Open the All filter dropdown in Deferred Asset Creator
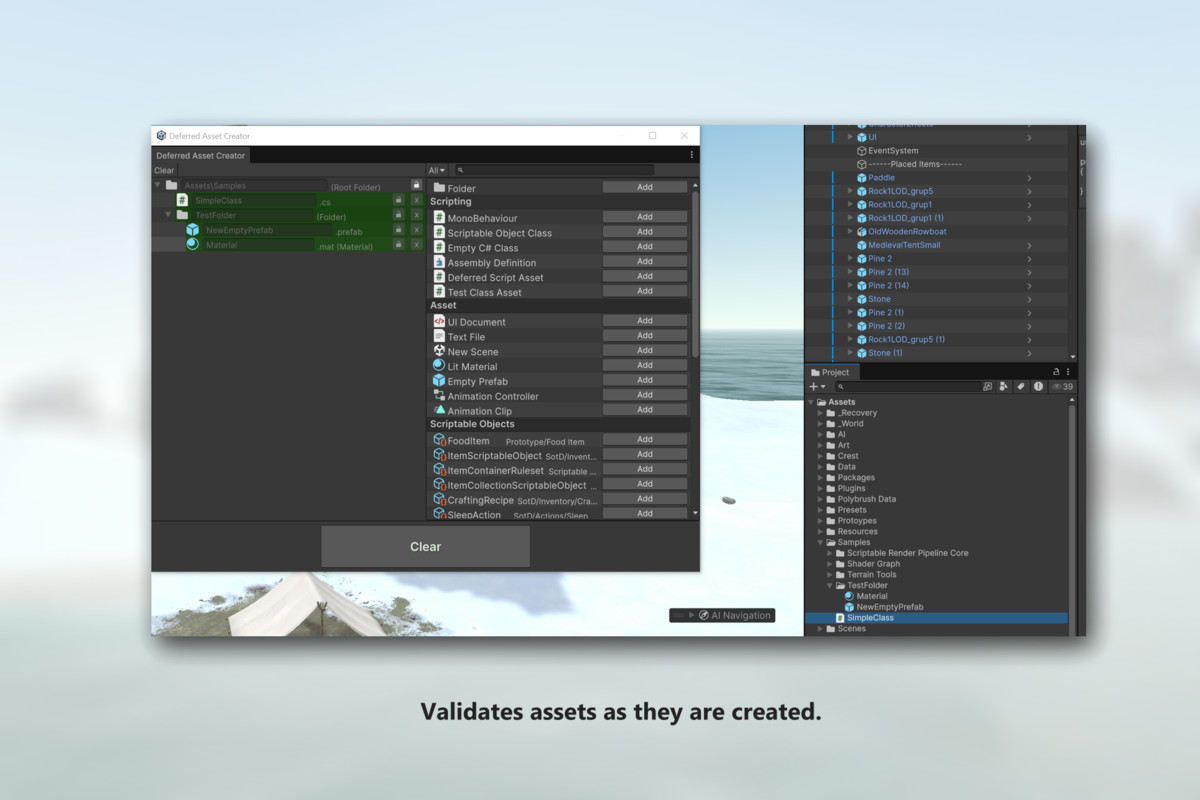Image resolution: width=1200 pixels, height=800 pixels. tap(436, 169)
